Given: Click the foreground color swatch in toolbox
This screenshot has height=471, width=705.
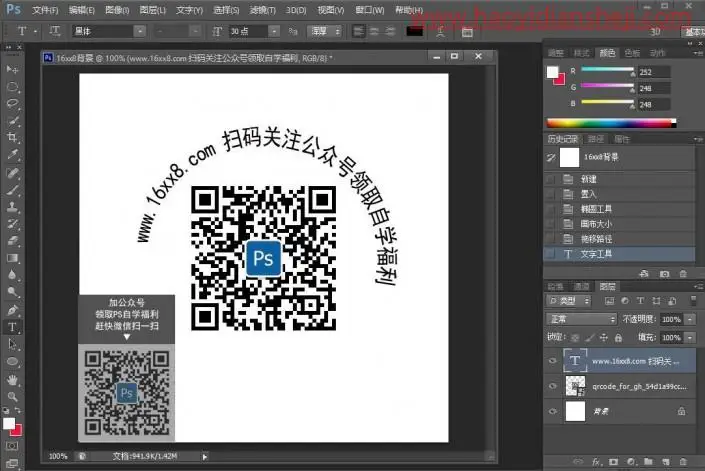Looking at the screenshot, I should (9, 423).
